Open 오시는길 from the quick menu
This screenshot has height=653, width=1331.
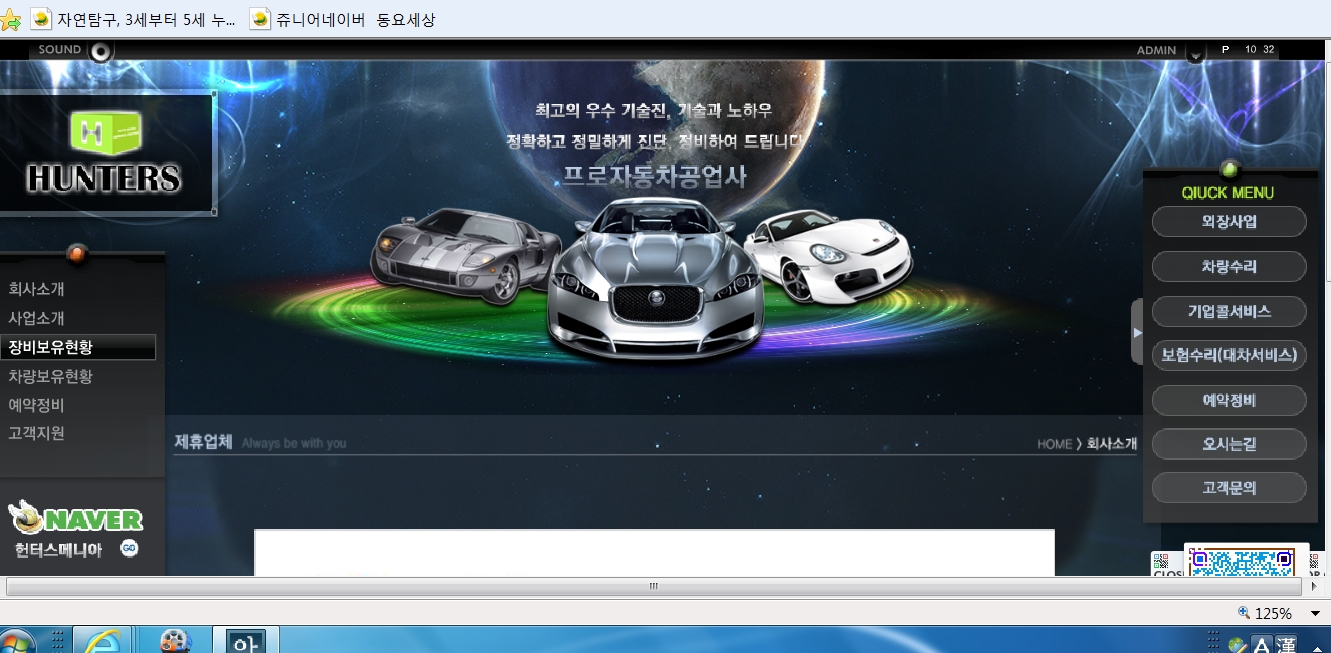[x=1229, y=444]
